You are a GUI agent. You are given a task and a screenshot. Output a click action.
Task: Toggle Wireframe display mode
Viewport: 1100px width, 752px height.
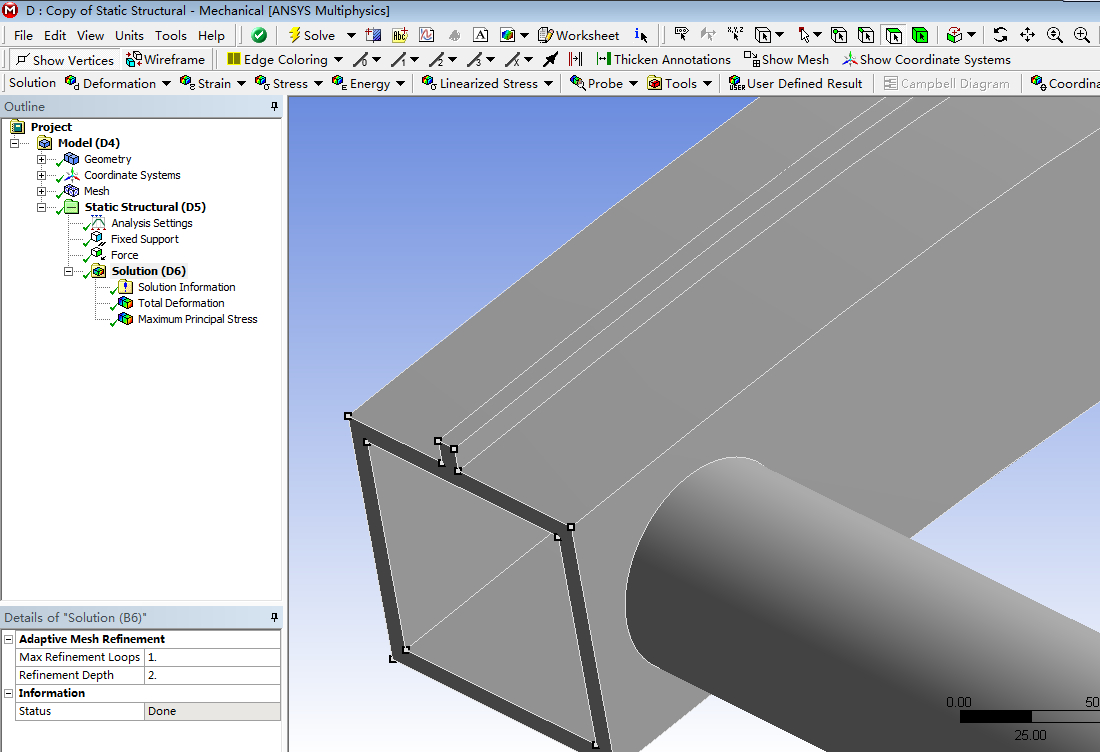[166, 60]
